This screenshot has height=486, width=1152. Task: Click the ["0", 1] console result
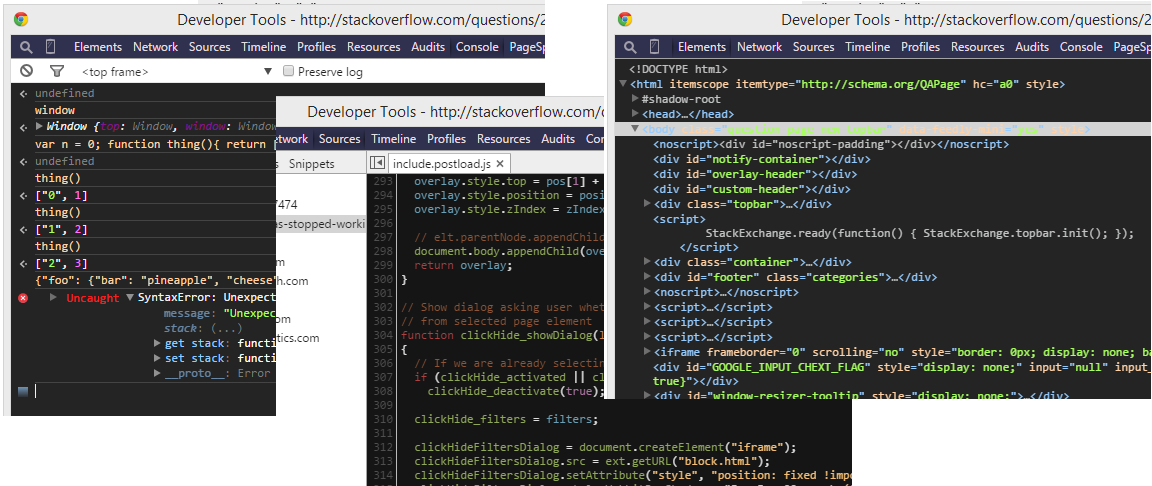(x=62, y=195)
